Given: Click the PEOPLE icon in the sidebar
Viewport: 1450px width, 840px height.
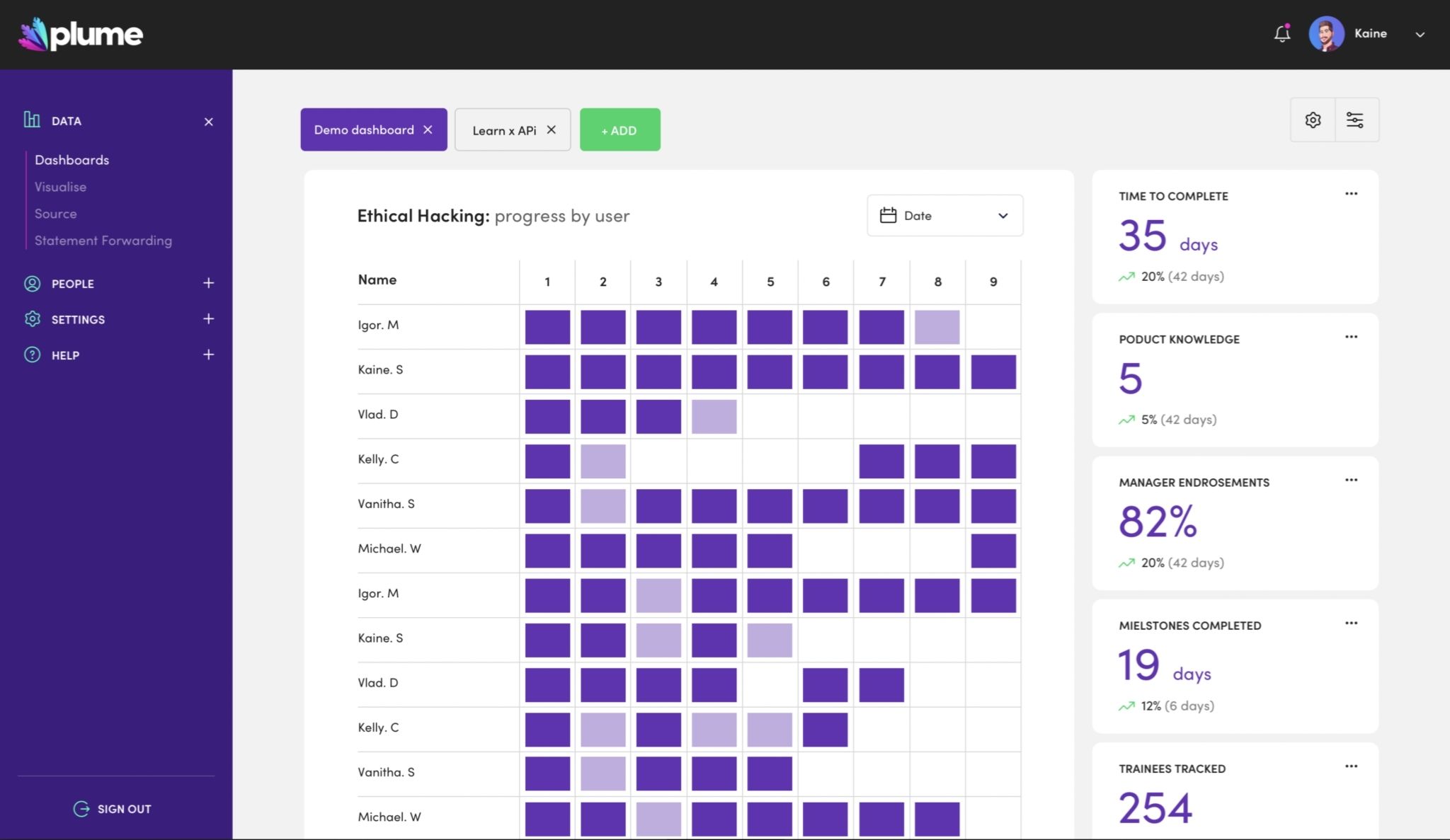Looking at the screenshot, I should coord(31,283).
